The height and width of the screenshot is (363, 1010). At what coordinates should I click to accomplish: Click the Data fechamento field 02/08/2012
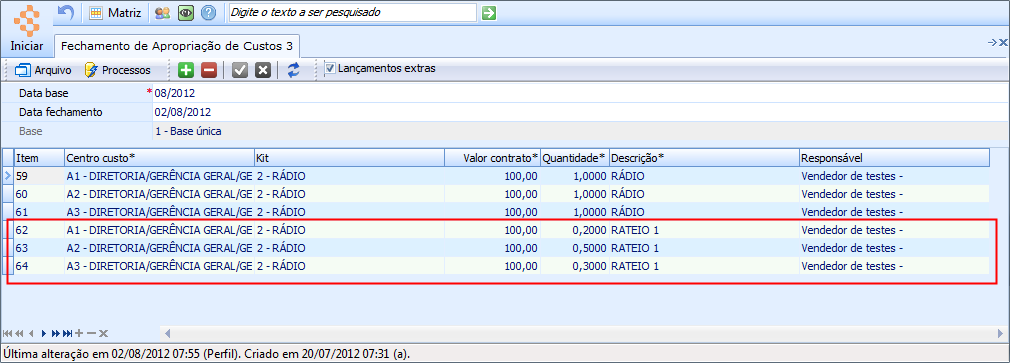click(580, 112)
